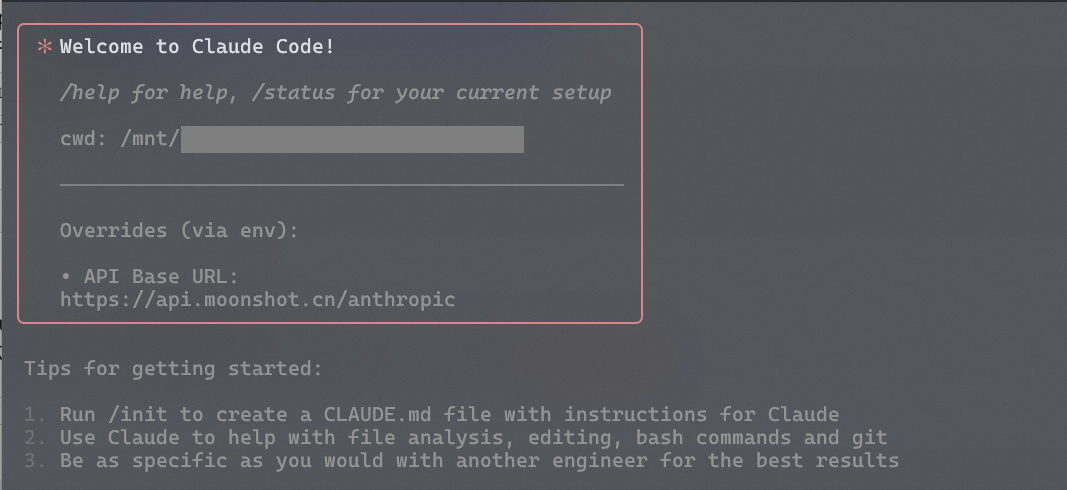This screenshot has width=1067, height=490.
Task: Click the number 2 list marker
Action: coord(35,438)
